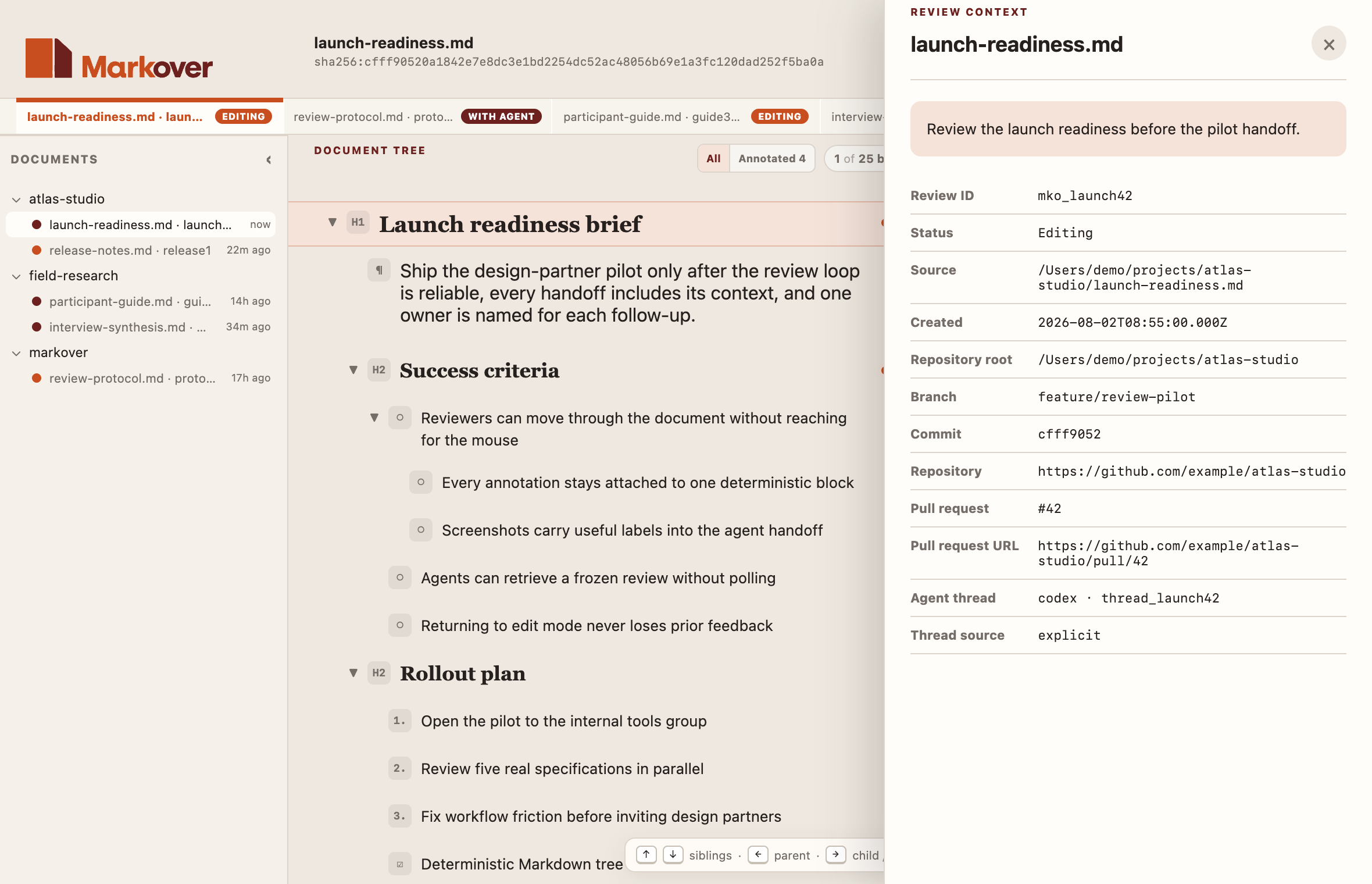Click the status dot of review-protocol.md in sidebar

click(37, 378)
